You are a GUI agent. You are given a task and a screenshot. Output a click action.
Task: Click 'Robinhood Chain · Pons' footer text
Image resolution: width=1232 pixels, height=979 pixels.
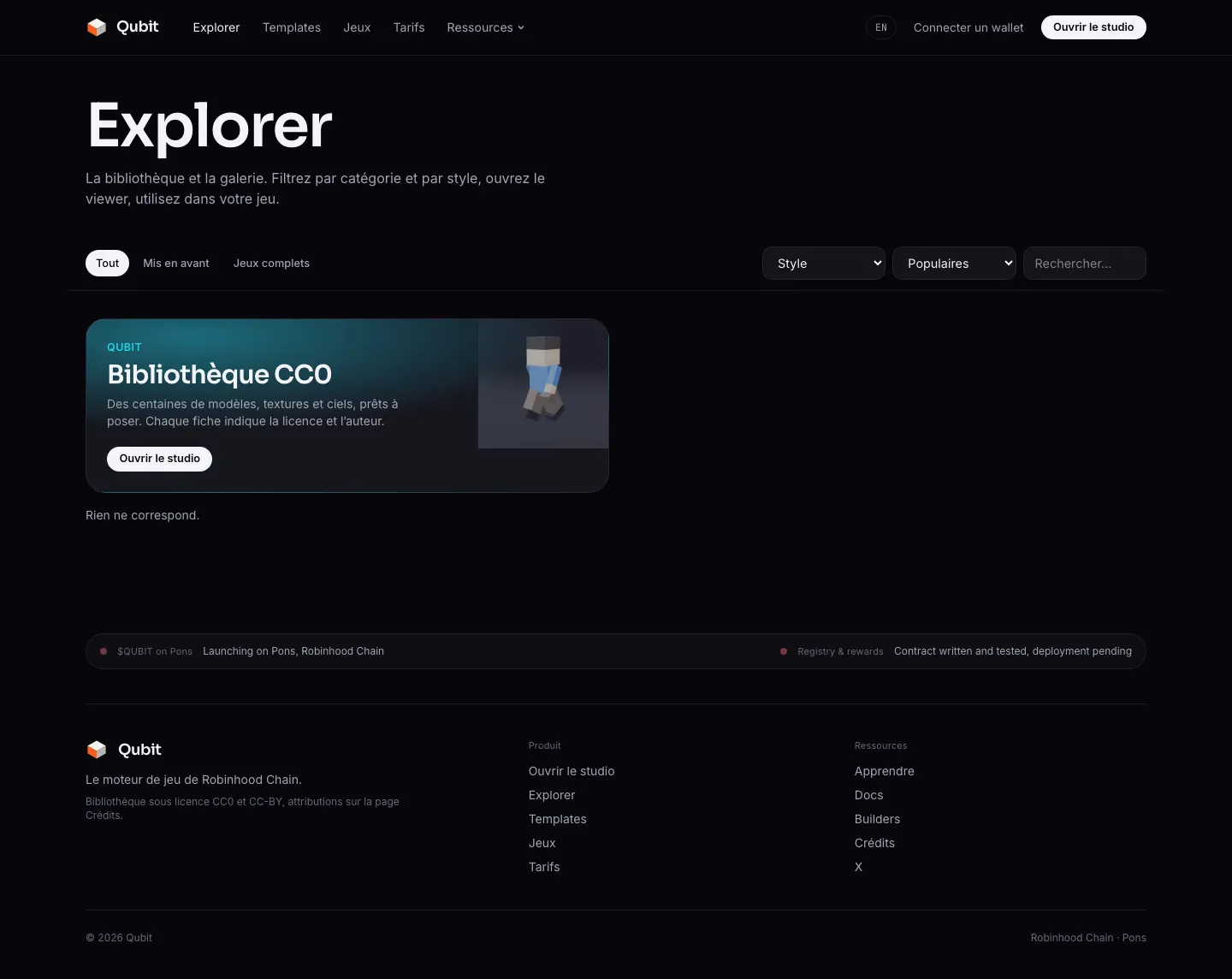point(1088,938)
